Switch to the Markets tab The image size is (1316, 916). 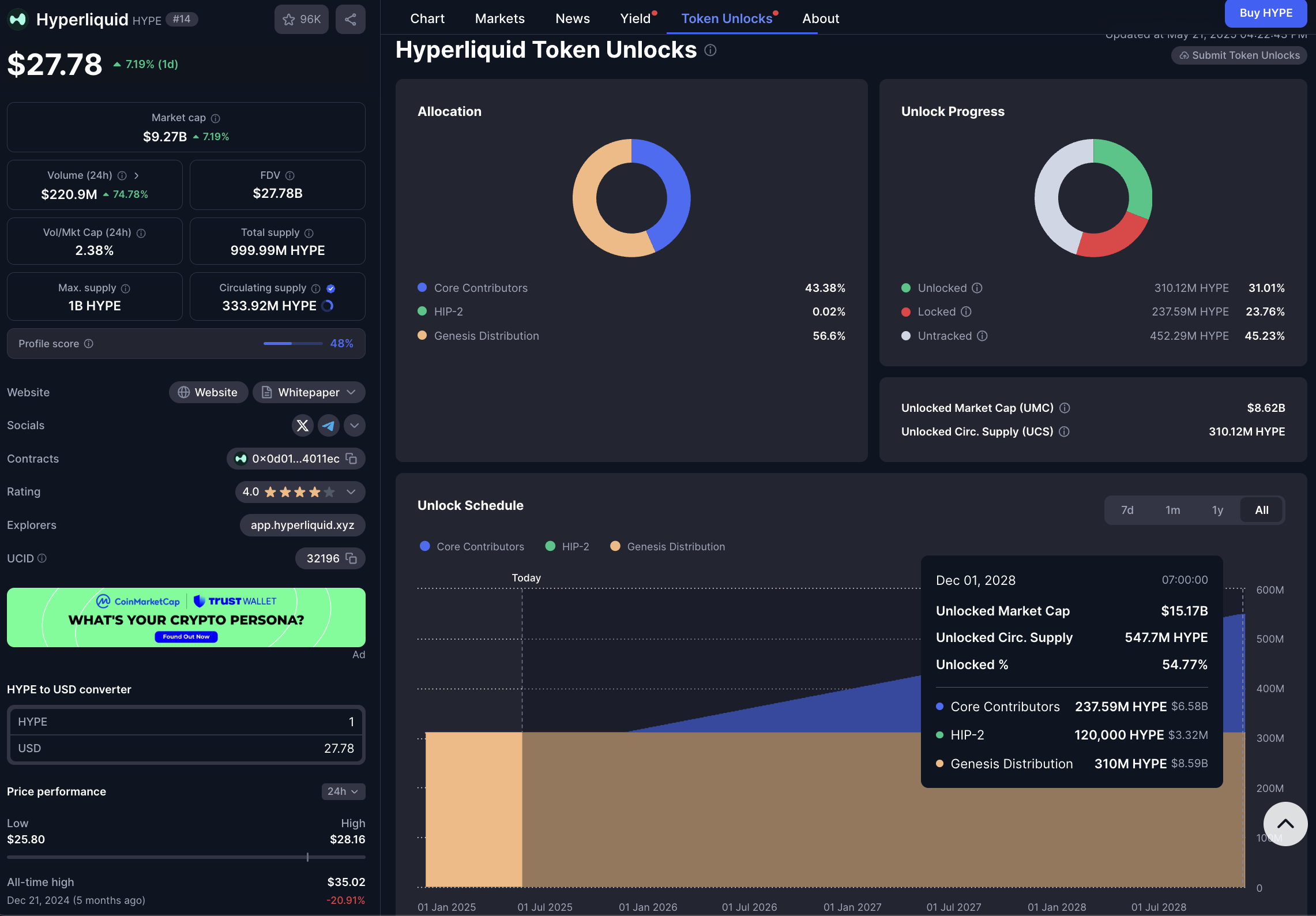pos(499,18)
